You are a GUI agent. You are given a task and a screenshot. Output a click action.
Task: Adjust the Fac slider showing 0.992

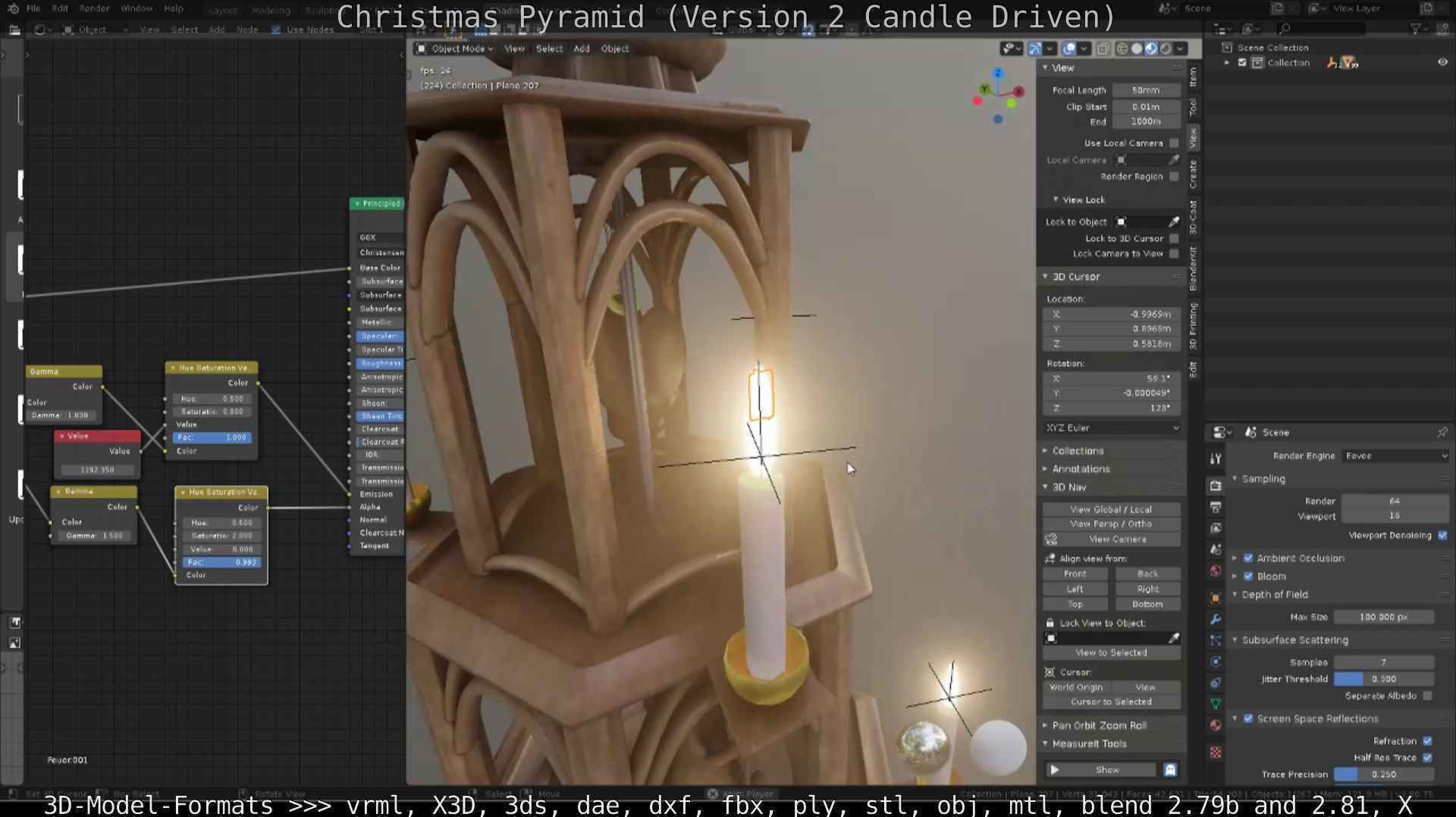[x=221, y=562]
